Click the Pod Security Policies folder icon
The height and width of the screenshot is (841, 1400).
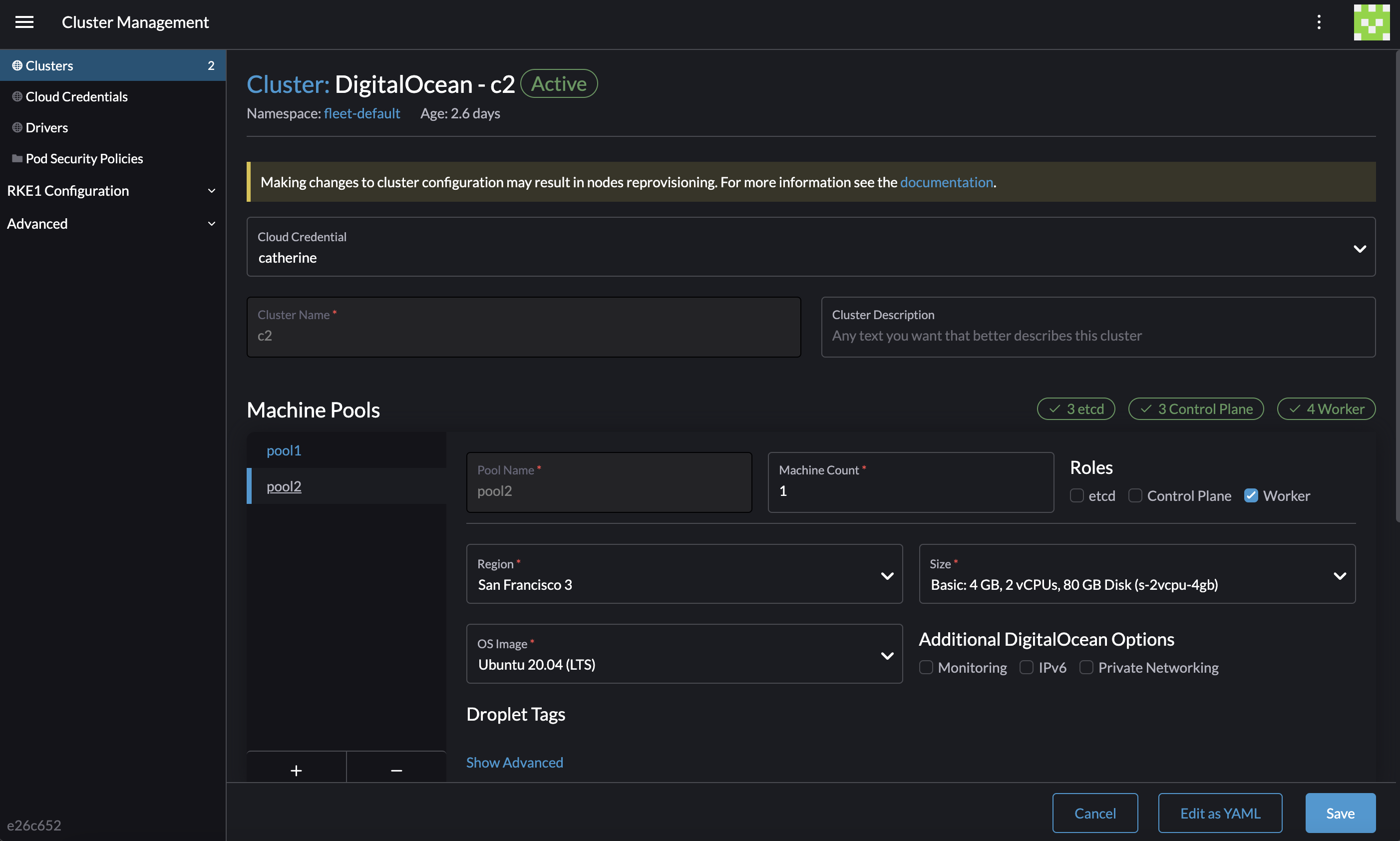17,159
